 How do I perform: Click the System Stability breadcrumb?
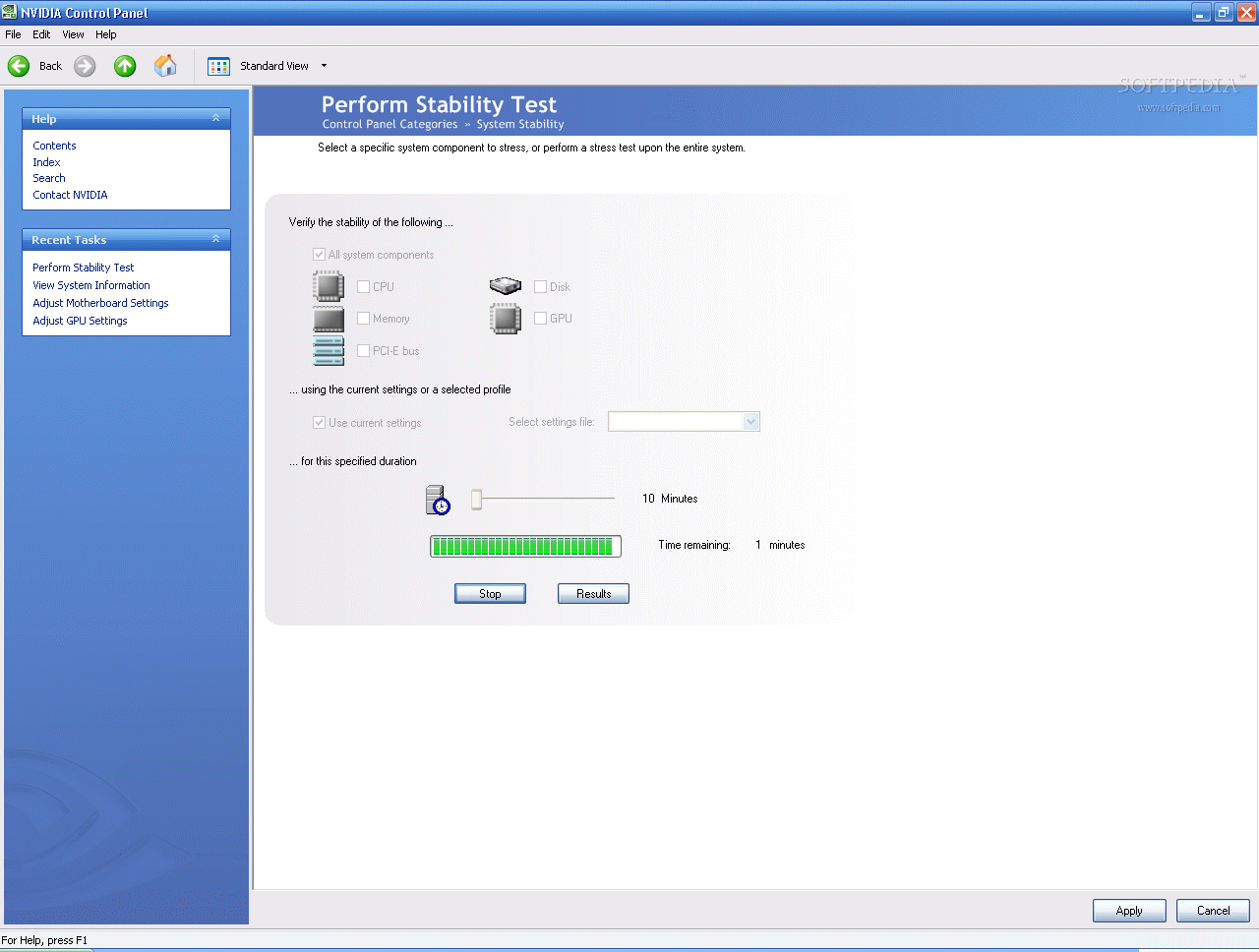pyautogui.click(x=520, y=124)
